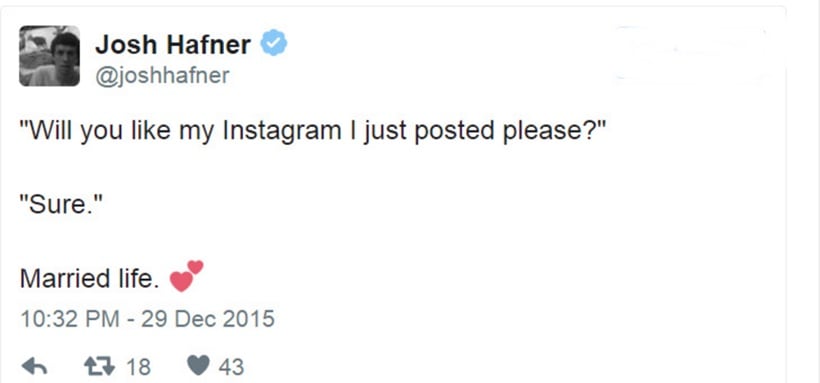This screenshot has width=820, height=383.
Task: Click the blurred button beside the name
Action: click(693, 55)
